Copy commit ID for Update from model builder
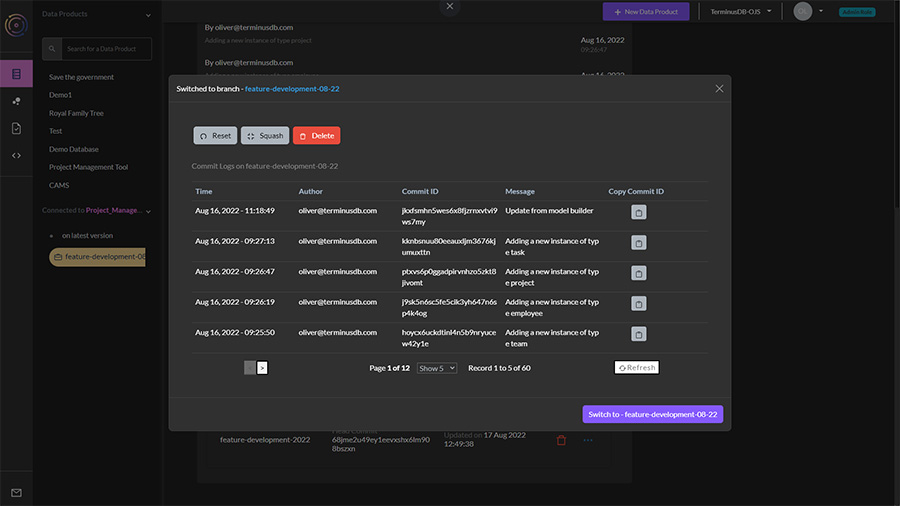 (x=638, y=212)
